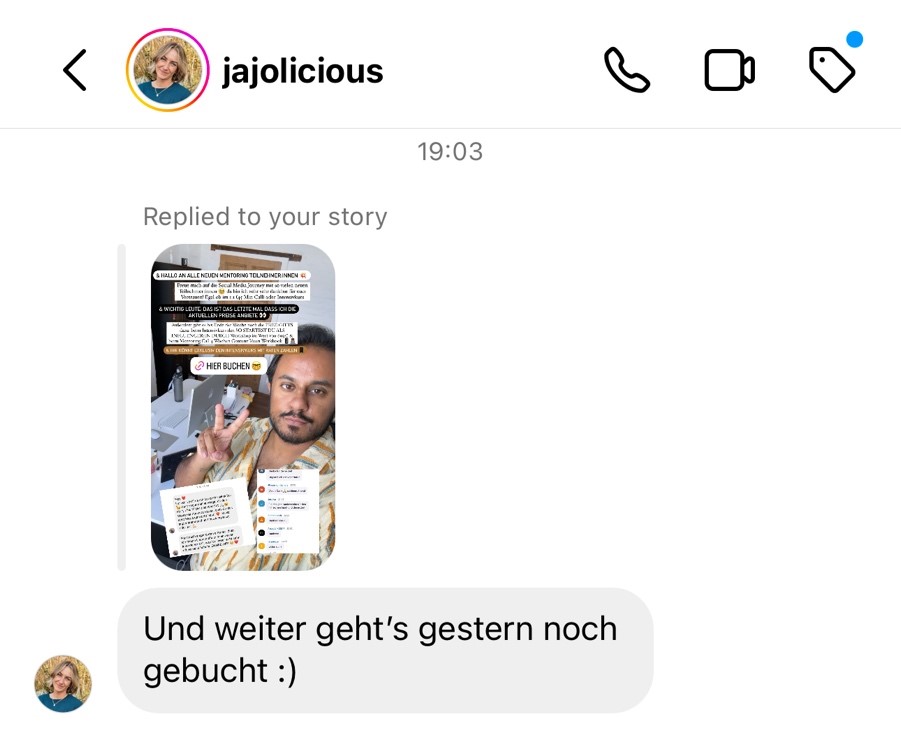Click the black WICHTIG LEUTE banner
This screenshot has height=747, width=901.
click(228, 312)
